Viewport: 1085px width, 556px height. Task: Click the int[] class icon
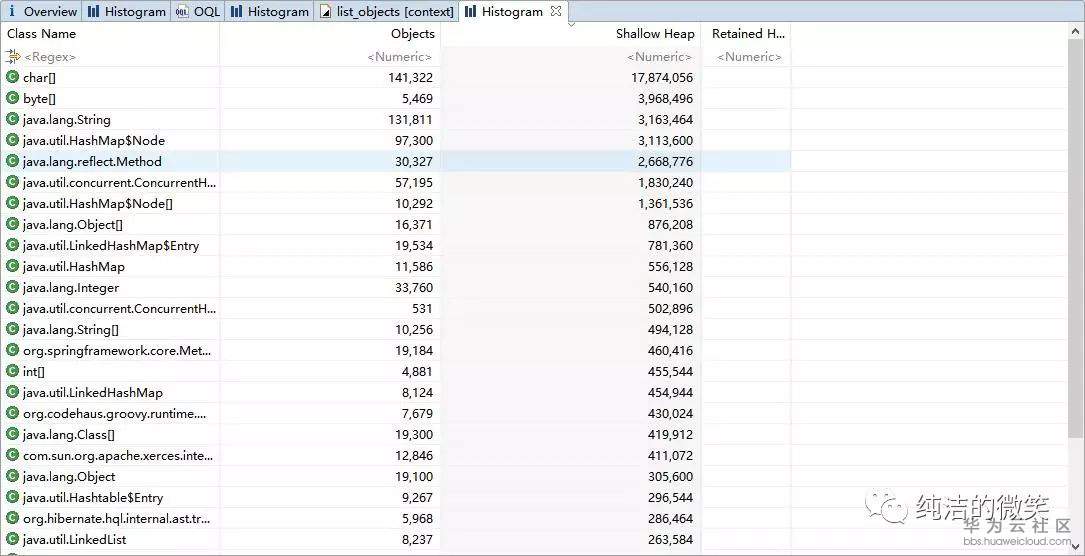click(12, 371)
